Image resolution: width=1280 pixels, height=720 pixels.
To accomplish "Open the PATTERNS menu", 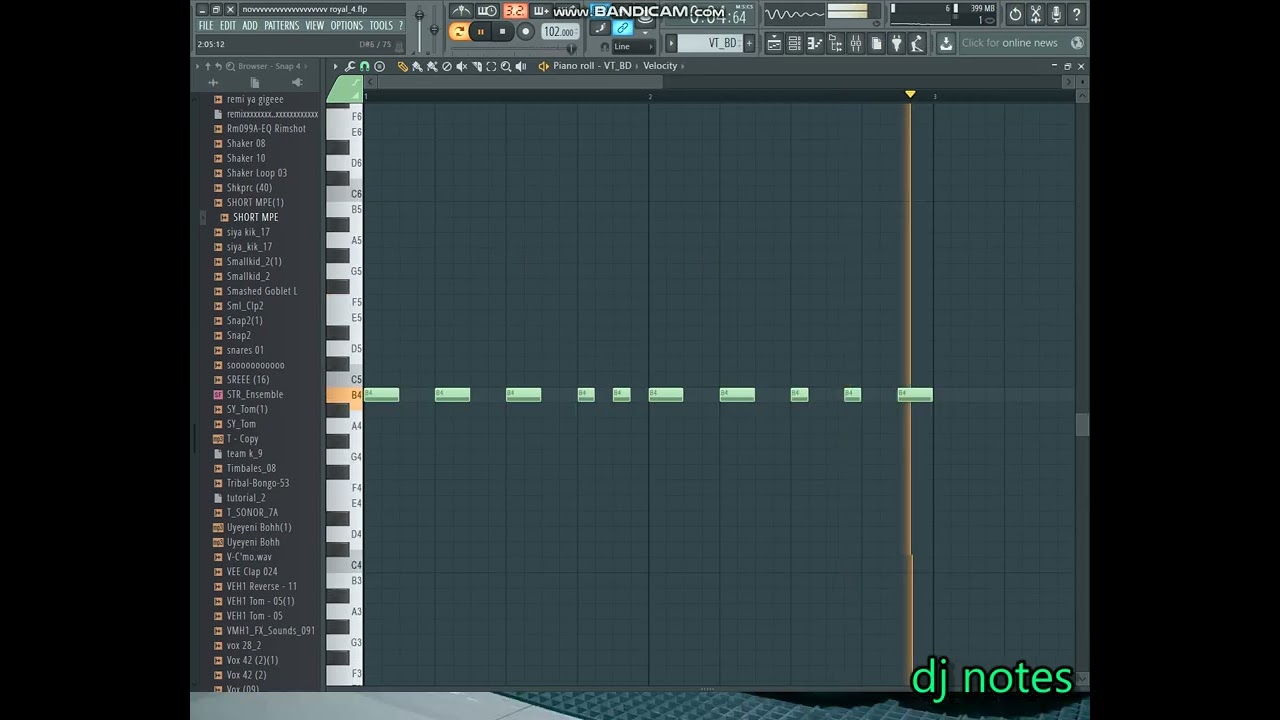I will pos(282,25).
